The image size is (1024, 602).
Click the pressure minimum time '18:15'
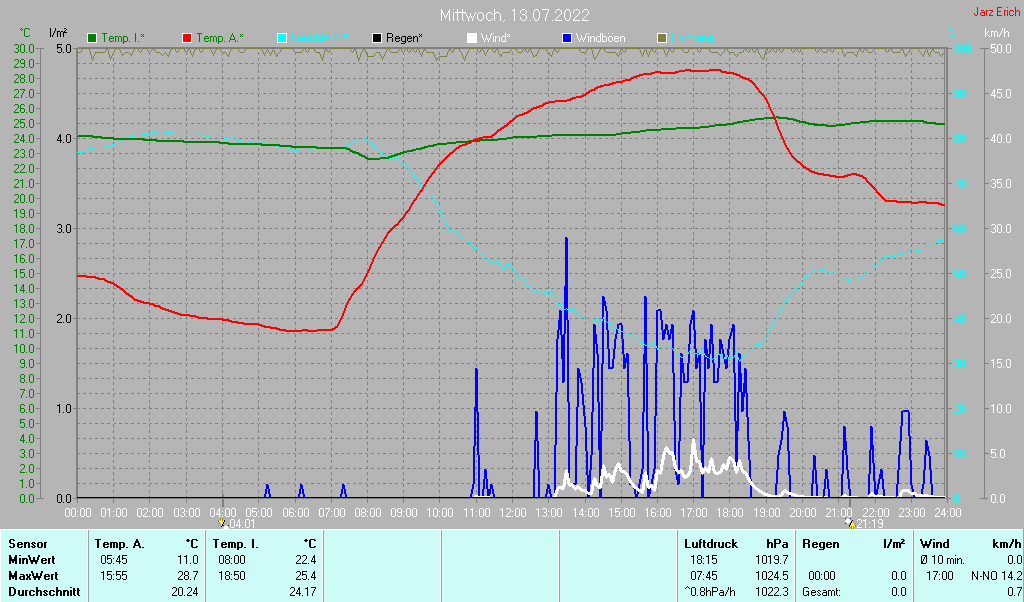(703, 560)
